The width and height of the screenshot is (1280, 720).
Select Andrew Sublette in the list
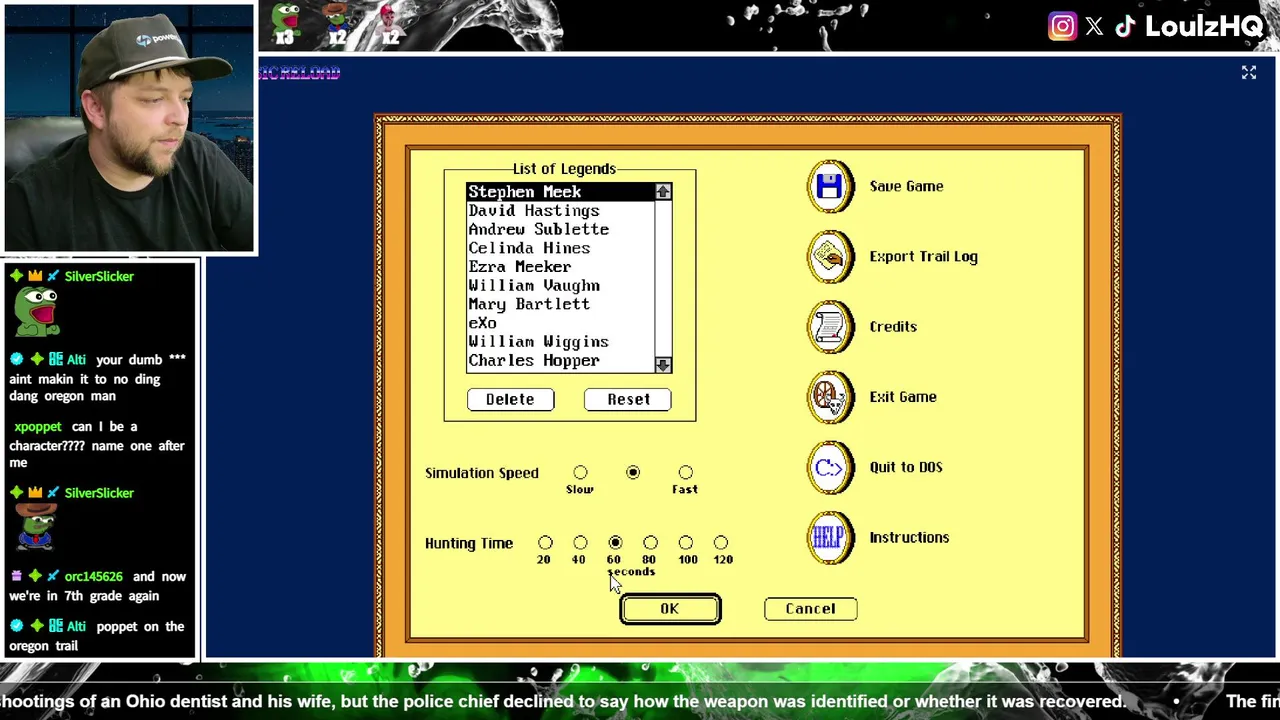tap(561, 229)
